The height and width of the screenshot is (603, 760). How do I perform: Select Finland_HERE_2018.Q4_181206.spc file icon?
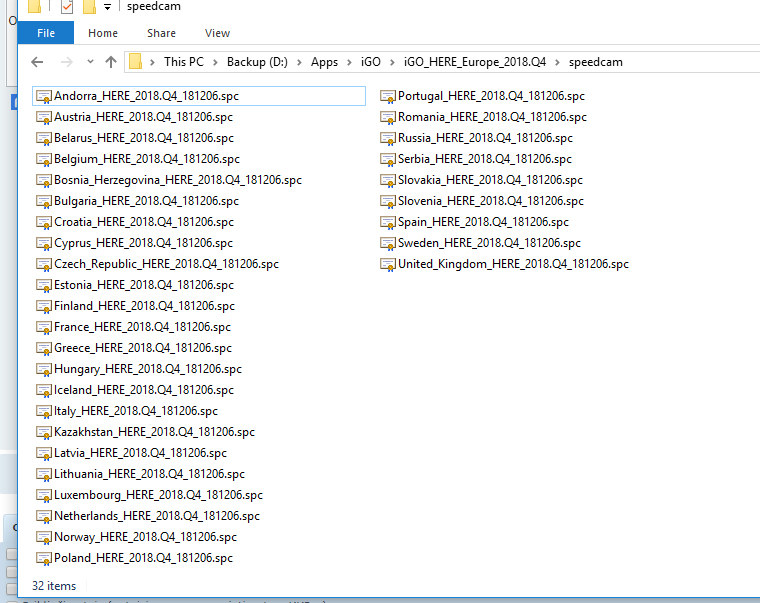(44, 306)
